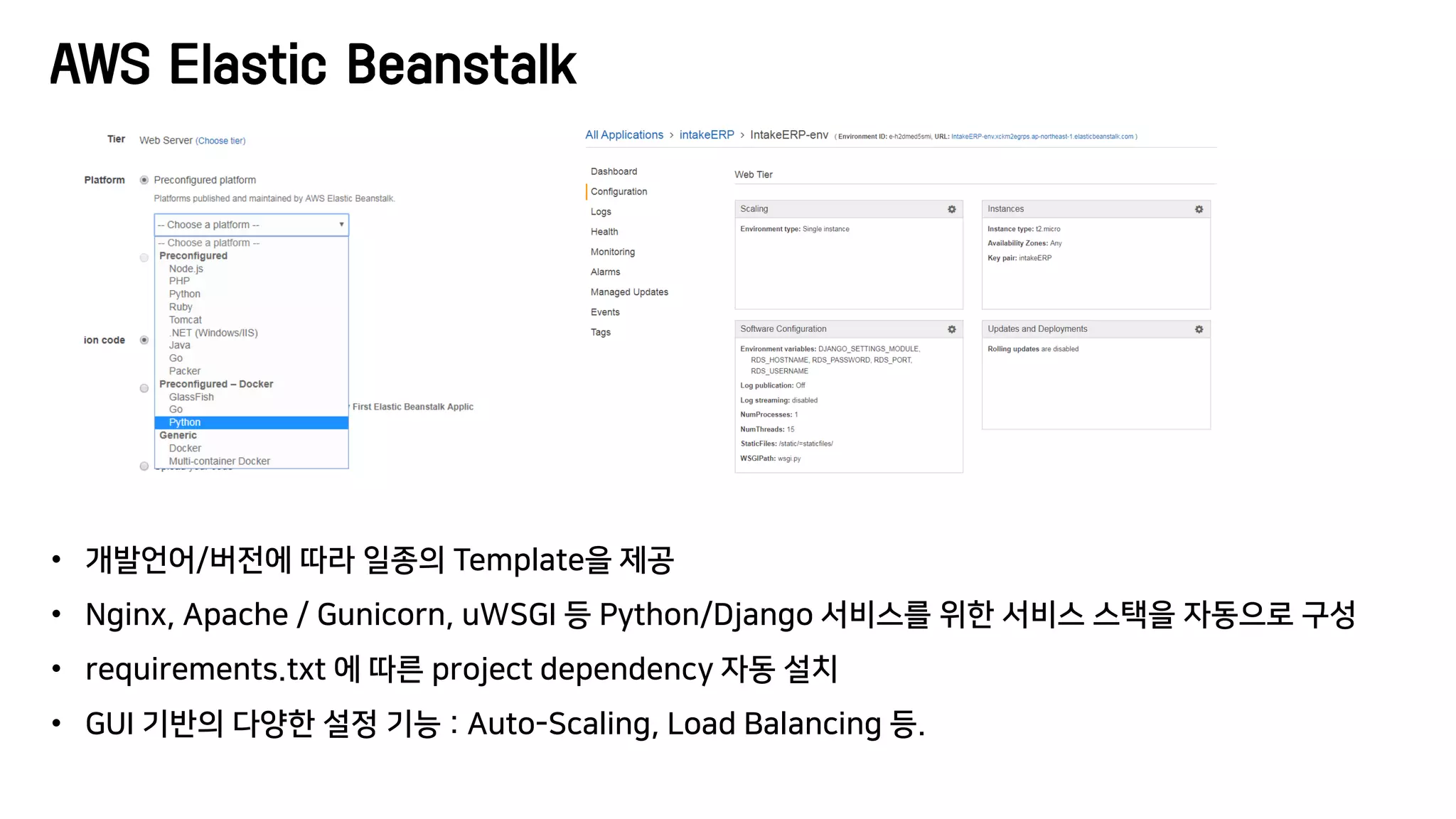Open Updates and Deployments settings gear
This screenshot has height=819, width=1456.
tap(1199, 329)
